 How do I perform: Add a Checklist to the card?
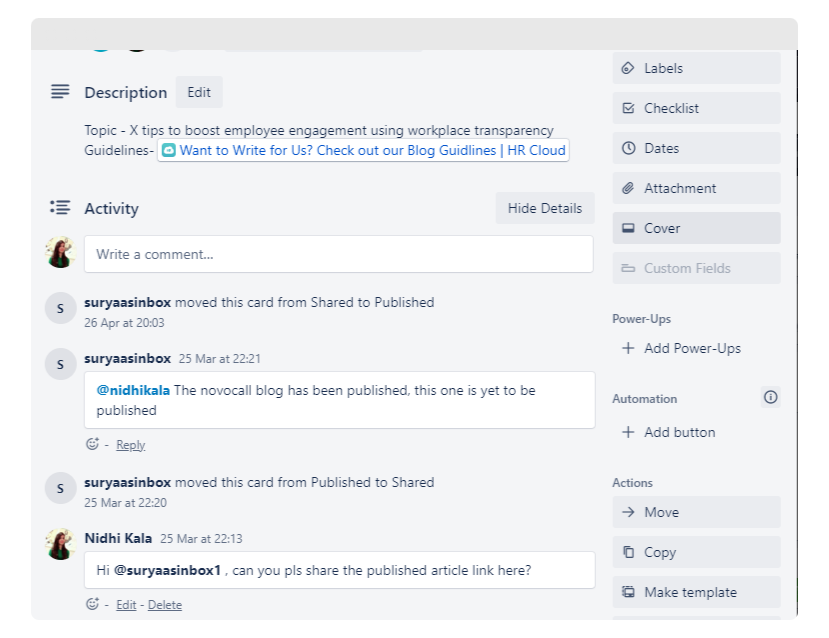point(696,108)
